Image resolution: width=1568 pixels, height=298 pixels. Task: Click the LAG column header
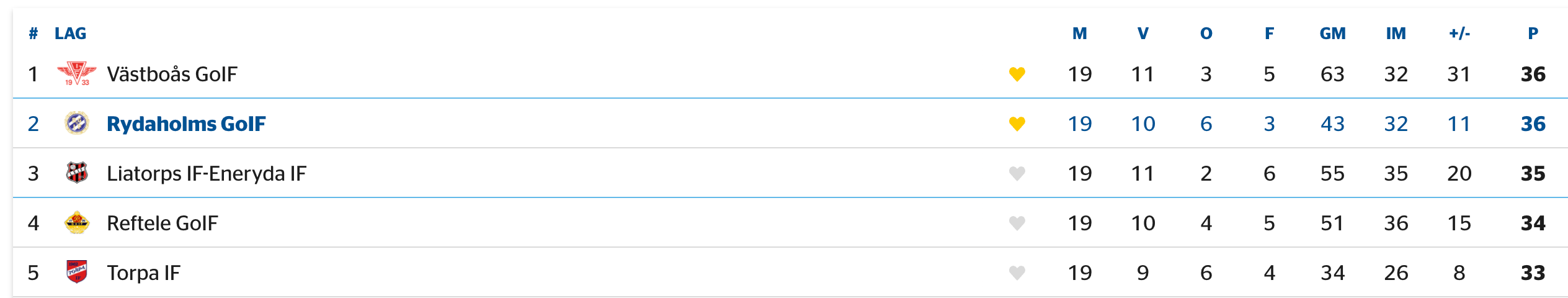click(70, 34)
